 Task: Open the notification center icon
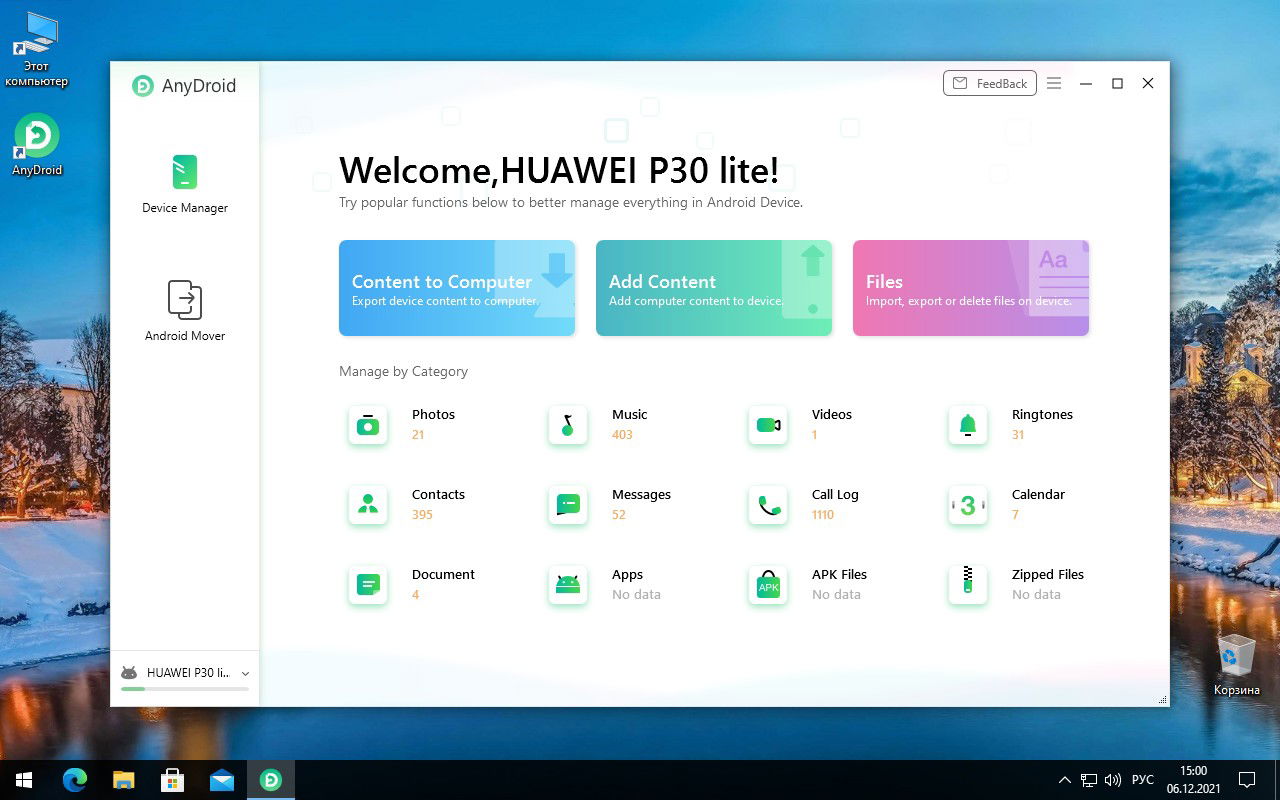pyautogui.click(x=1247, y=780)
